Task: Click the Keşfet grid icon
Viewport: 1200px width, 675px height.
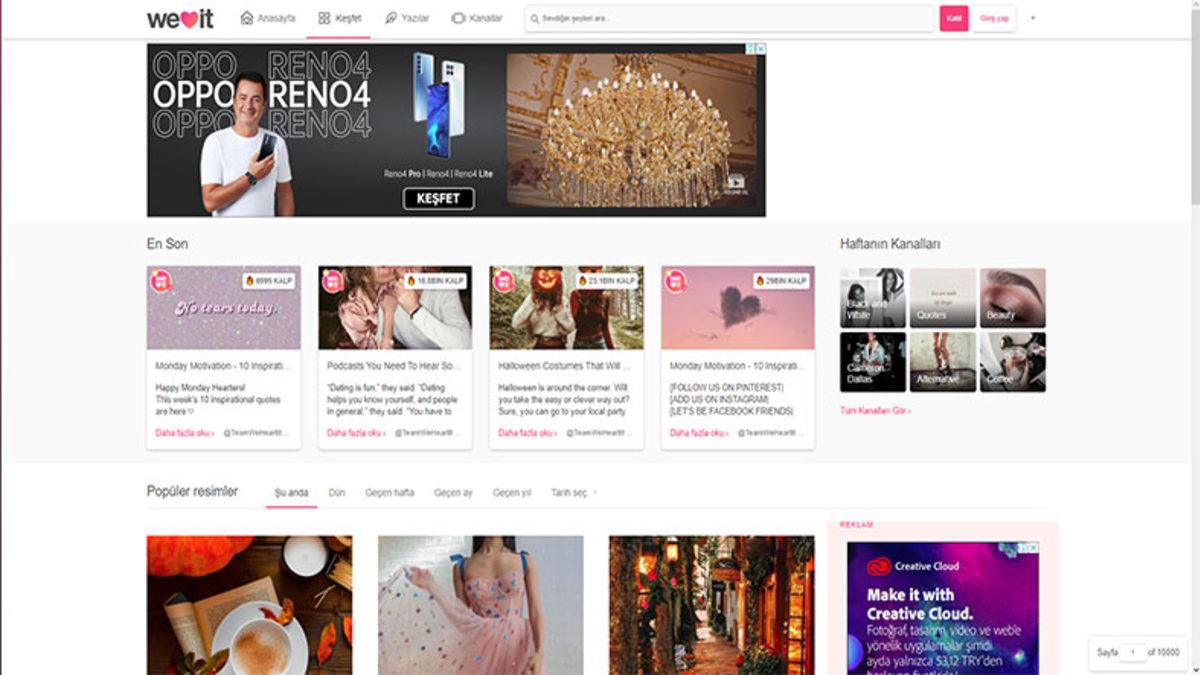Action: pos(323,16)
